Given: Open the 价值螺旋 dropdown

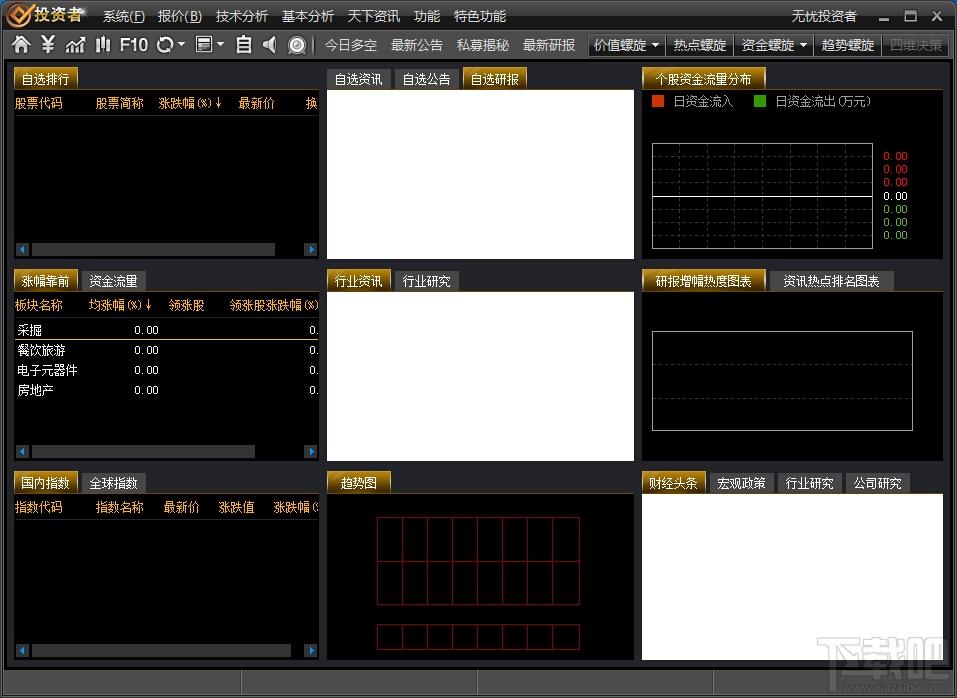Looking at the screenshot, I should click(627, 45).
